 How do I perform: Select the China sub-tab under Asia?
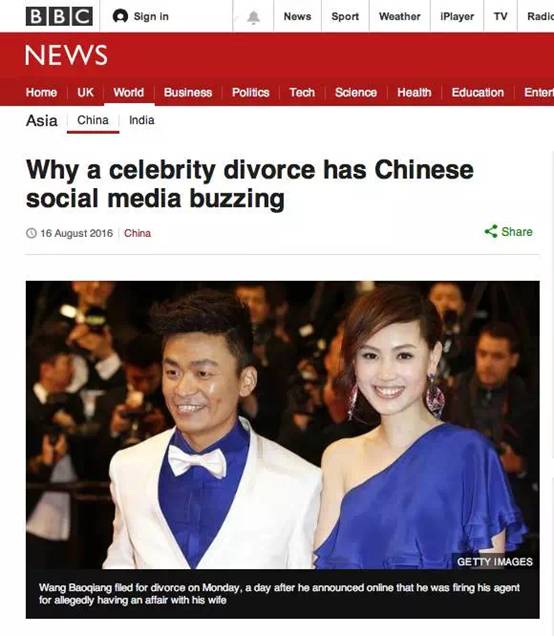93,120
